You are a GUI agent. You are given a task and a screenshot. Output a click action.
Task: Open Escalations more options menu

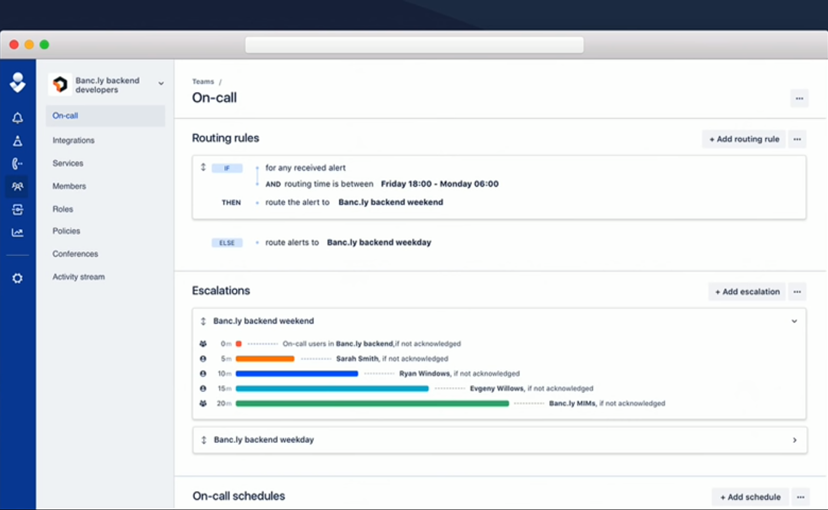click(x=797, y=291)
